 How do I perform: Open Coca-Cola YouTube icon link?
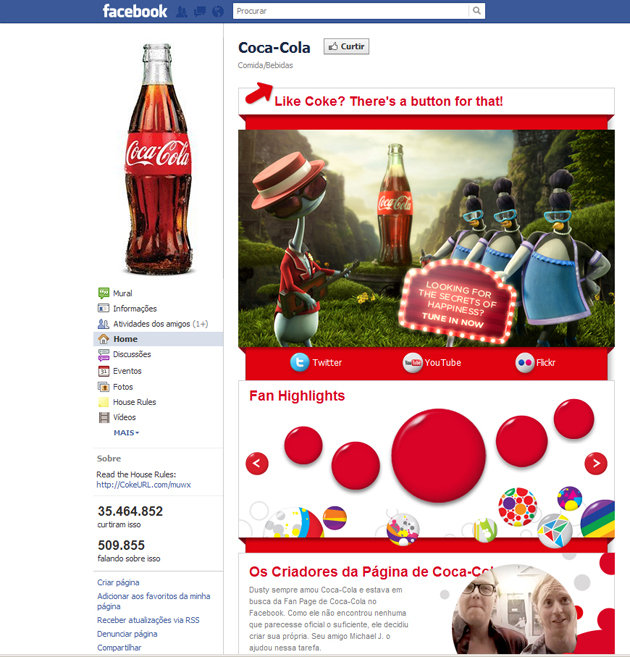[413, 362]
